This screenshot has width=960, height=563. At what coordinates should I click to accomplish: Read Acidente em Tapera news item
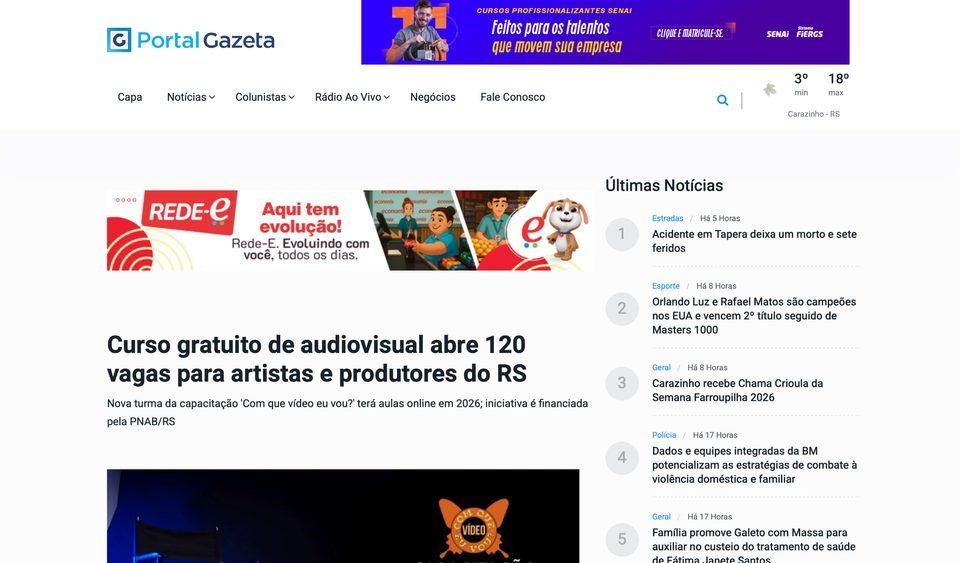(754, 241)
